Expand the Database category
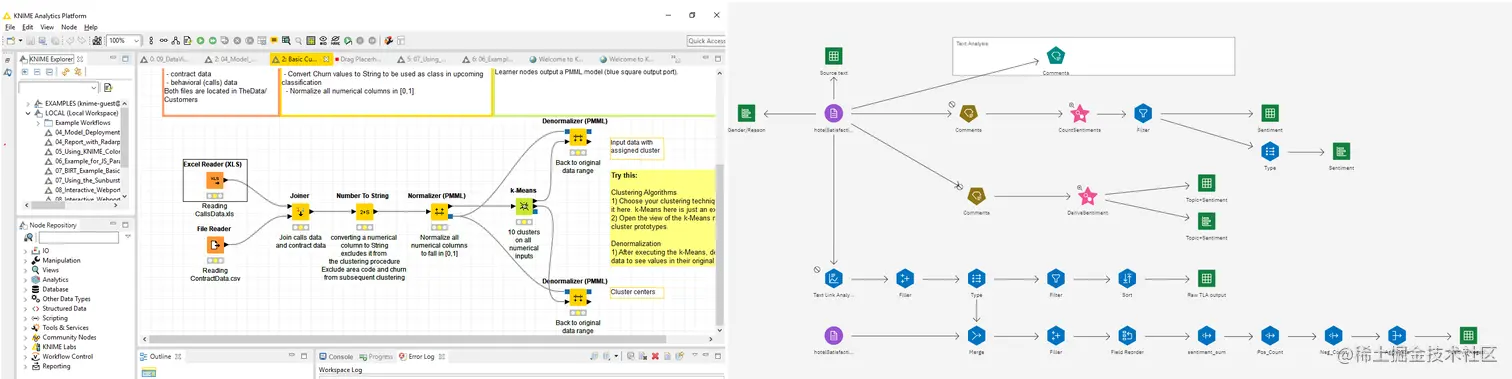 coord(25,289)
